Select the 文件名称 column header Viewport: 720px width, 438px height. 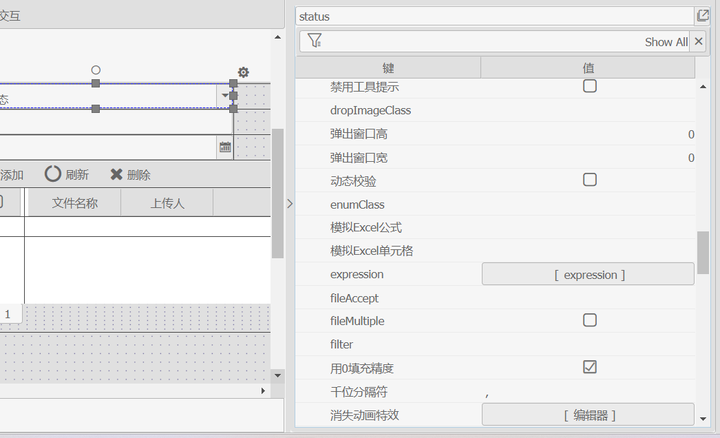click(x=74, y=203)
